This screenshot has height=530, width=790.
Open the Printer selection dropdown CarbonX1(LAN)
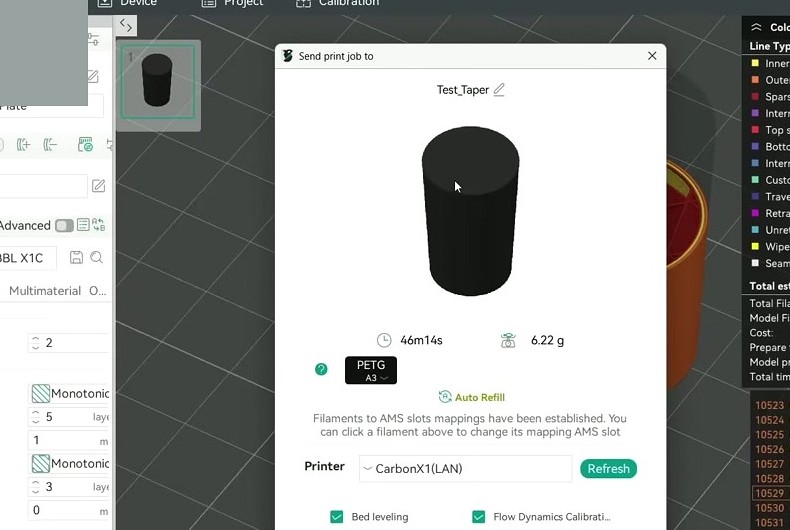coord(466,469)
